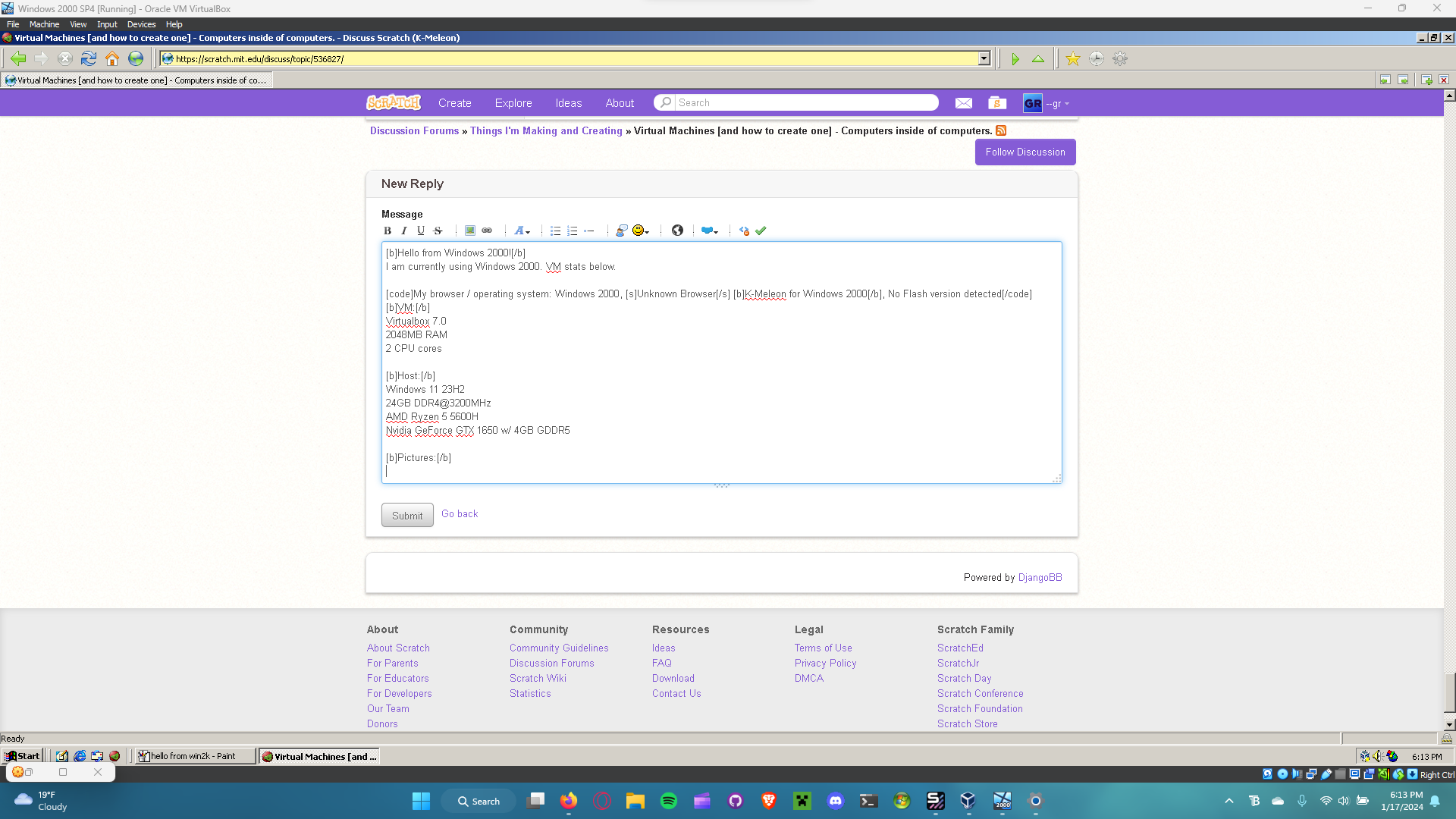The image size is (1456, 819).
Task: Insert a numbered list
Action: (573, 231)
